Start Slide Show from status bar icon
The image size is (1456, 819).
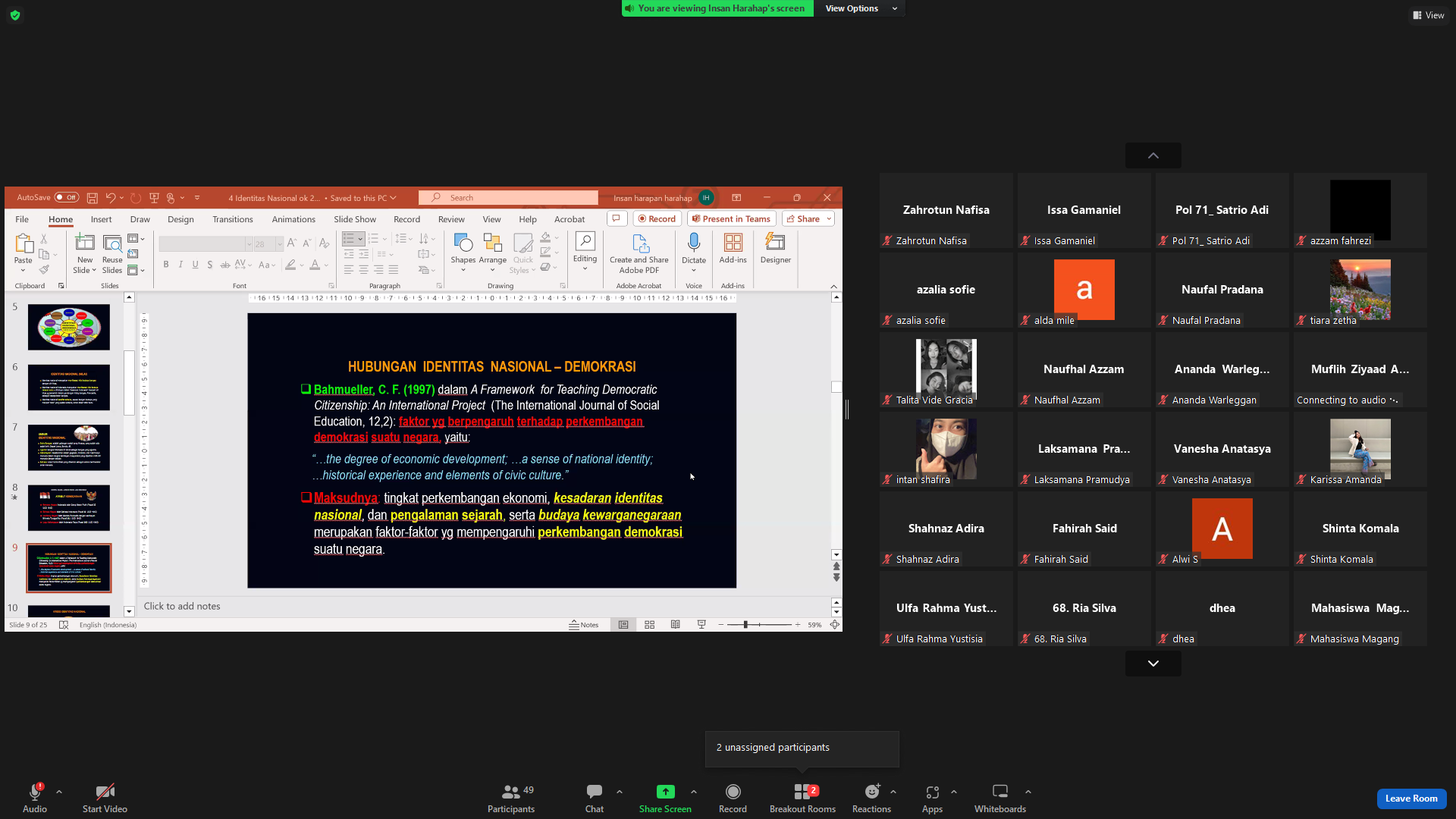pos(701,625)
